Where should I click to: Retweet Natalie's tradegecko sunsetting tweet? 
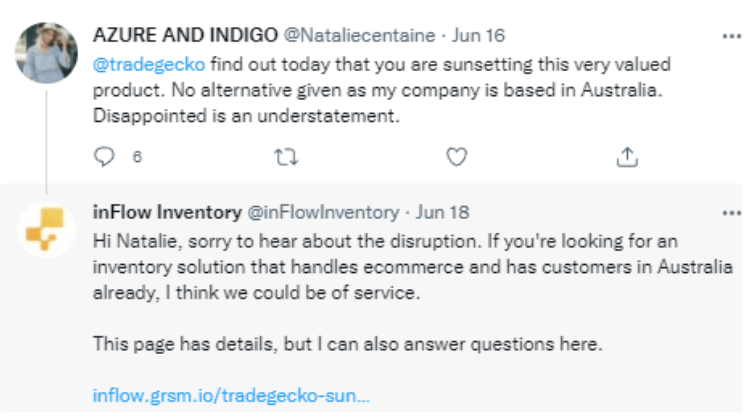(x=286, y=157)
